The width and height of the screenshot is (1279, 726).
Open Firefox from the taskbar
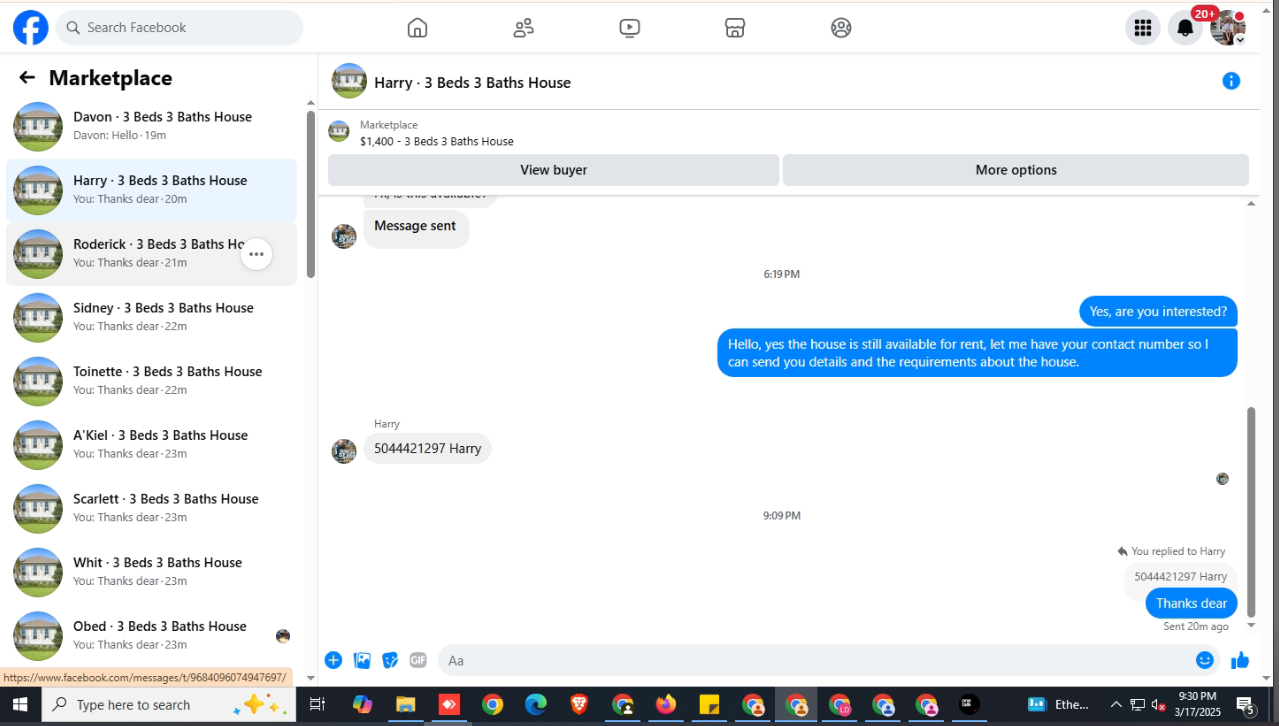pyautogui.click(x=665, y=704)
